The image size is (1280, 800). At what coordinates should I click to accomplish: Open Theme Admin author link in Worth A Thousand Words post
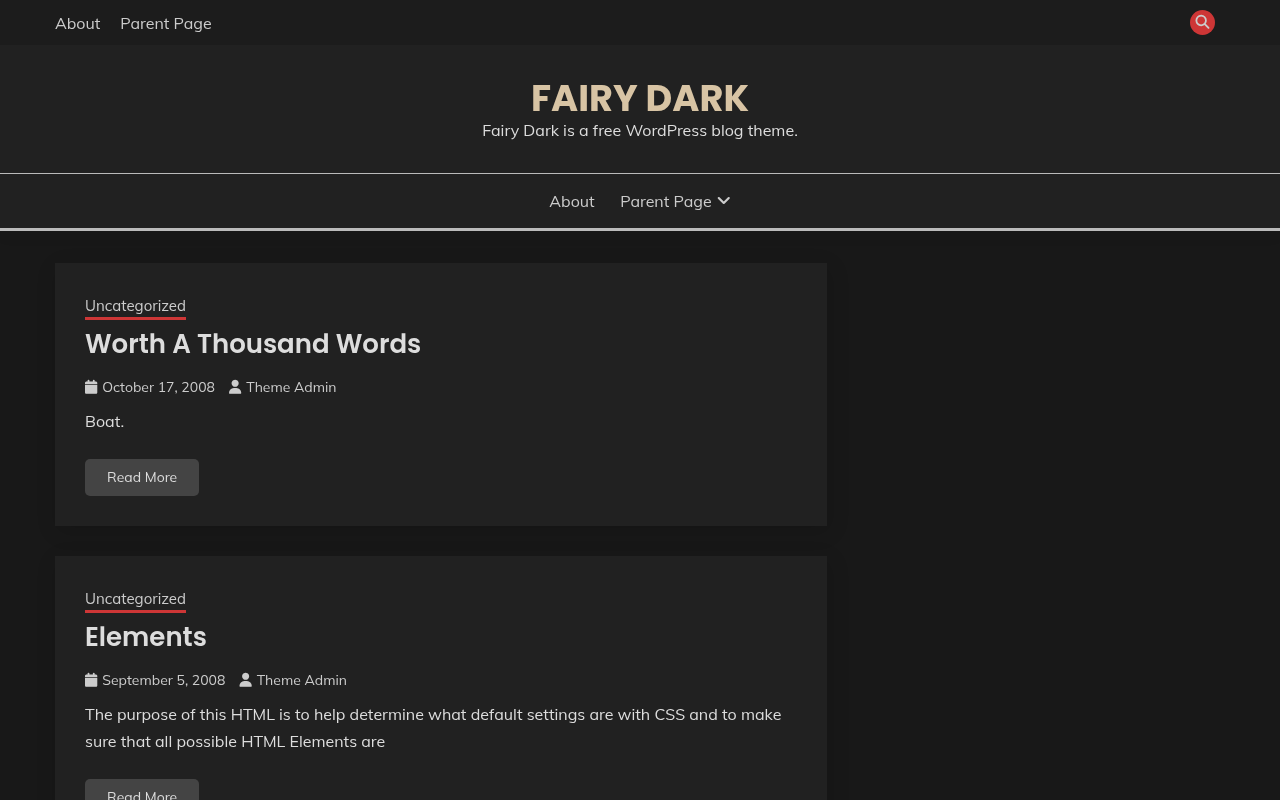pyautogui.click(x=291, y=387)
